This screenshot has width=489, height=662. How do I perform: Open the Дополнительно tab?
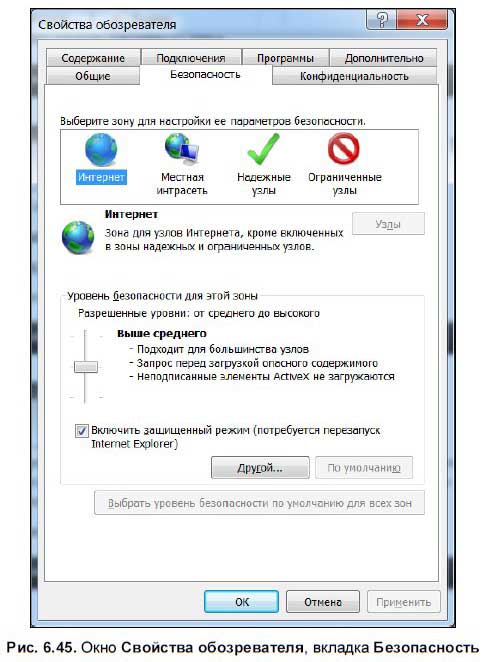[383, 58]
